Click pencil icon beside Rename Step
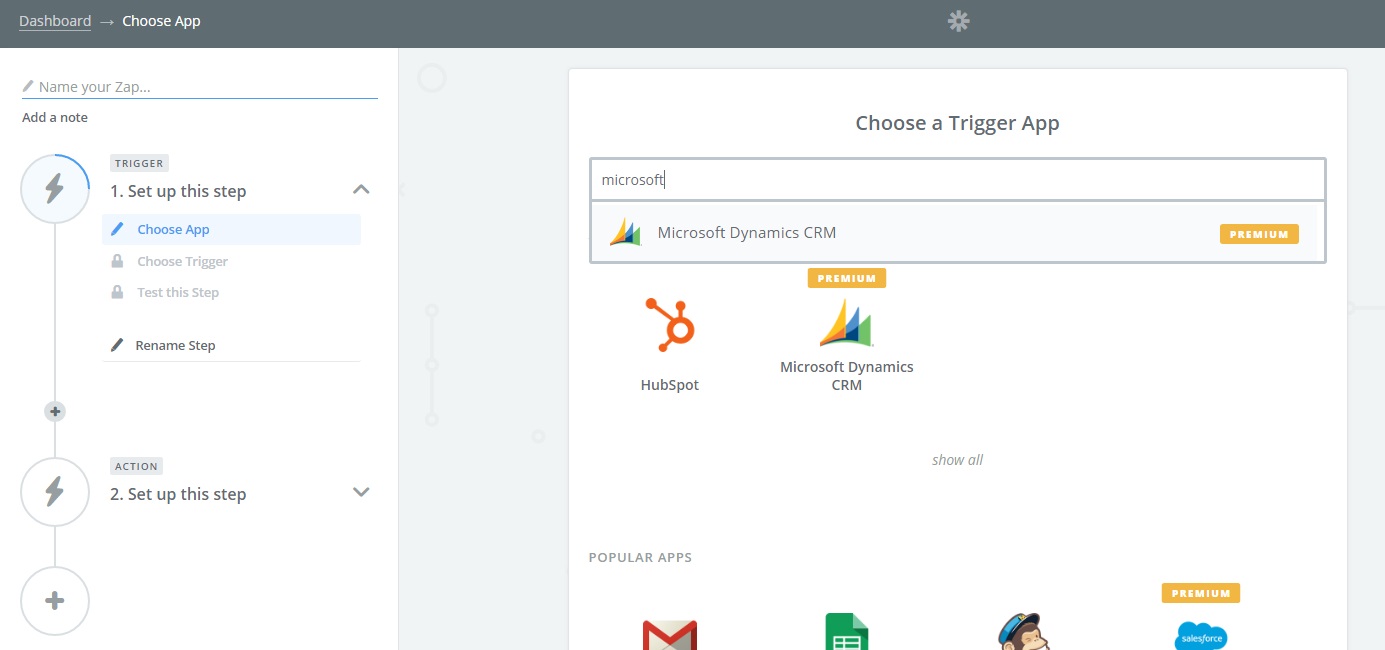Image resolution: width=1385 pixels, height=650 pixels. coord(117,345)
